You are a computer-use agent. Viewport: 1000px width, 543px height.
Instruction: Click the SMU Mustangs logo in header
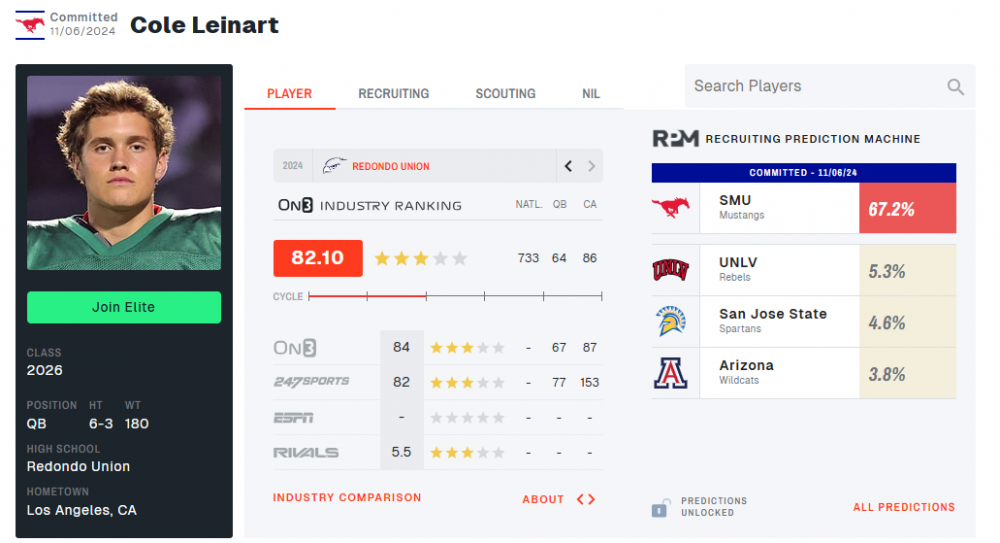pyautogui.click(x=29, y=24)
